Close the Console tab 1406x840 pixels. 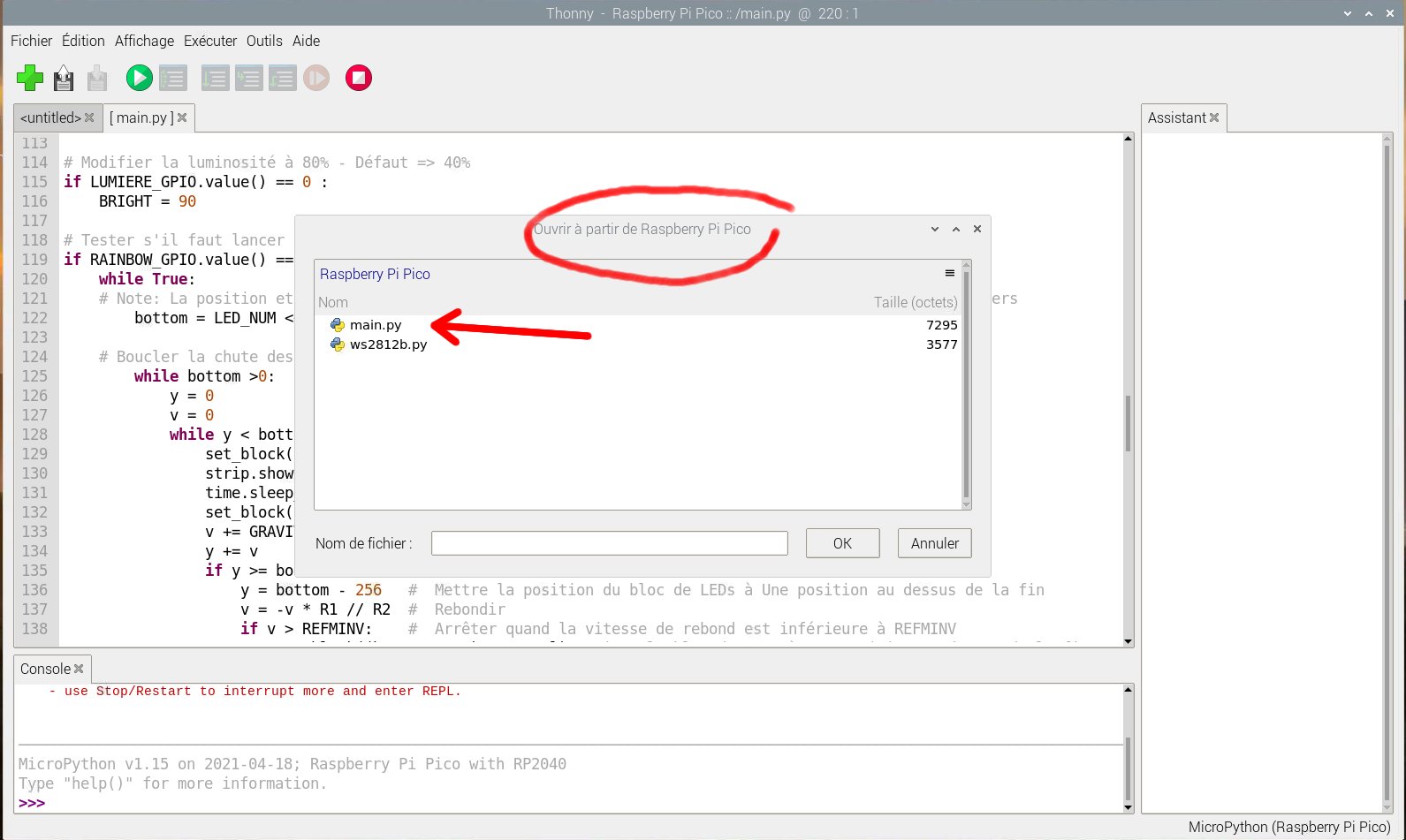tap(79, 669)
